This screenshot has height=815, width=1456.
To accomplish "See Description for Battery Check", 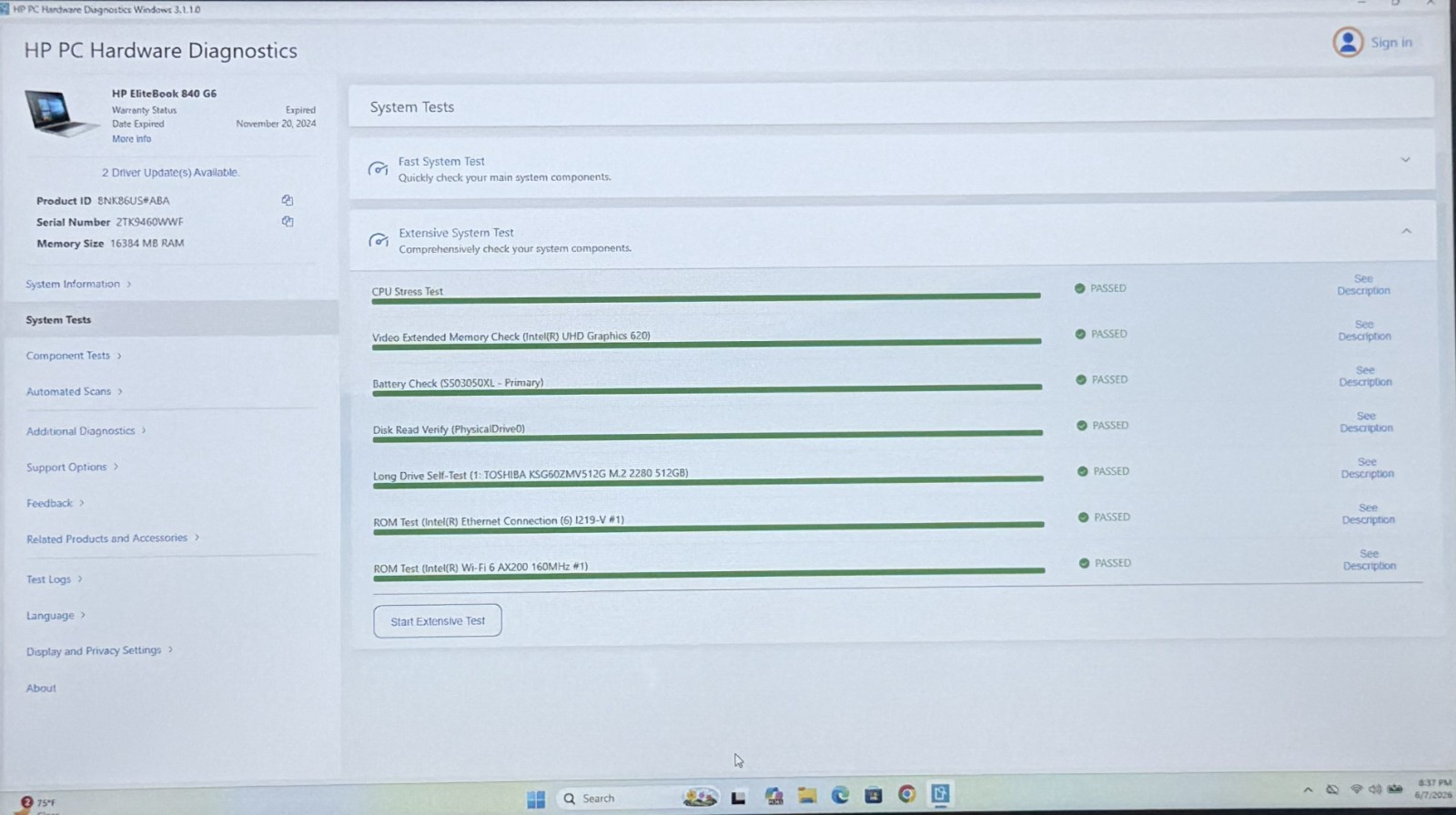I will tap(1365, 376).
